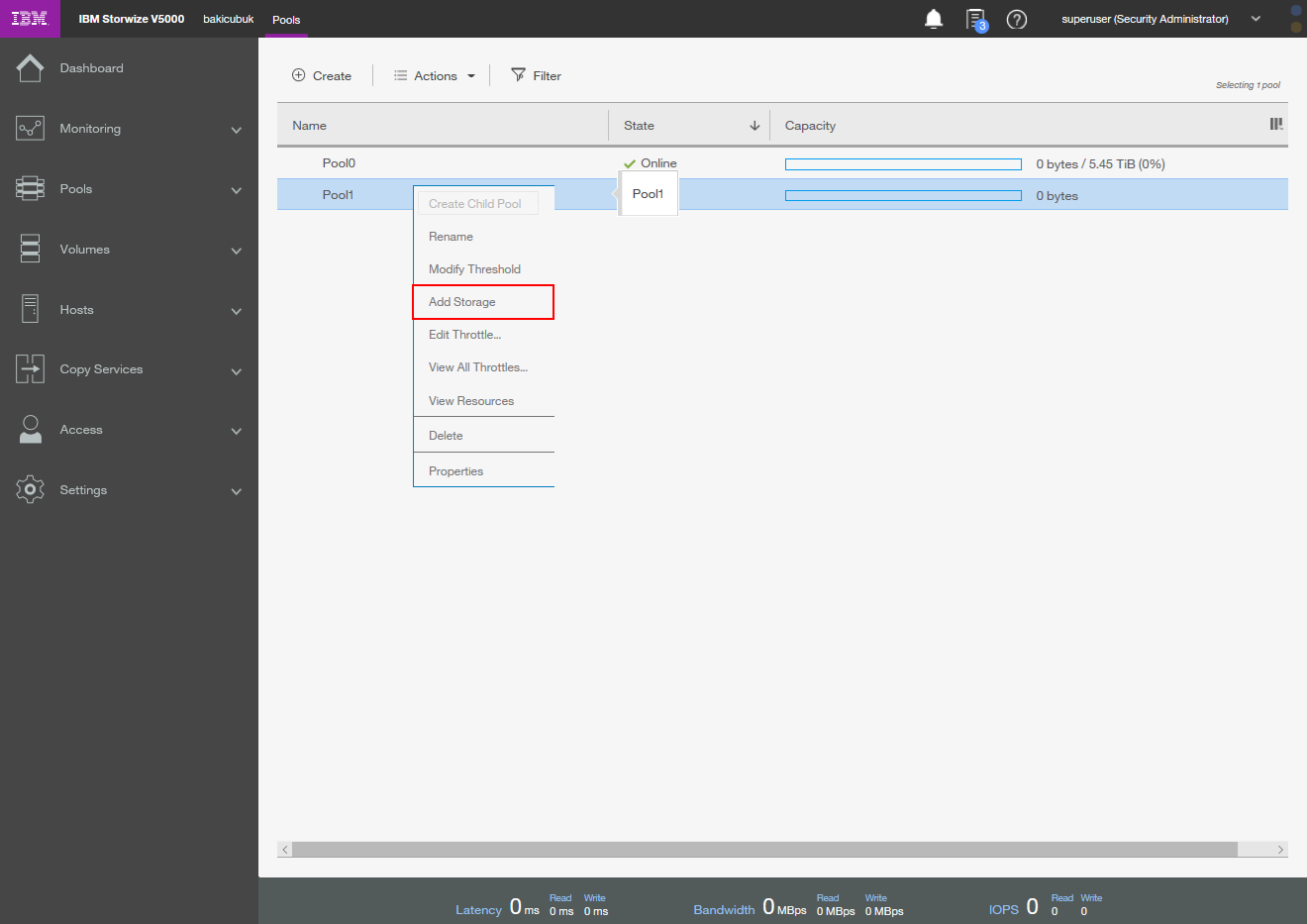1307x924 pixels.
Task: Click Latency in the performance bar
Action: pyautogui.click(x=478, y=910)
